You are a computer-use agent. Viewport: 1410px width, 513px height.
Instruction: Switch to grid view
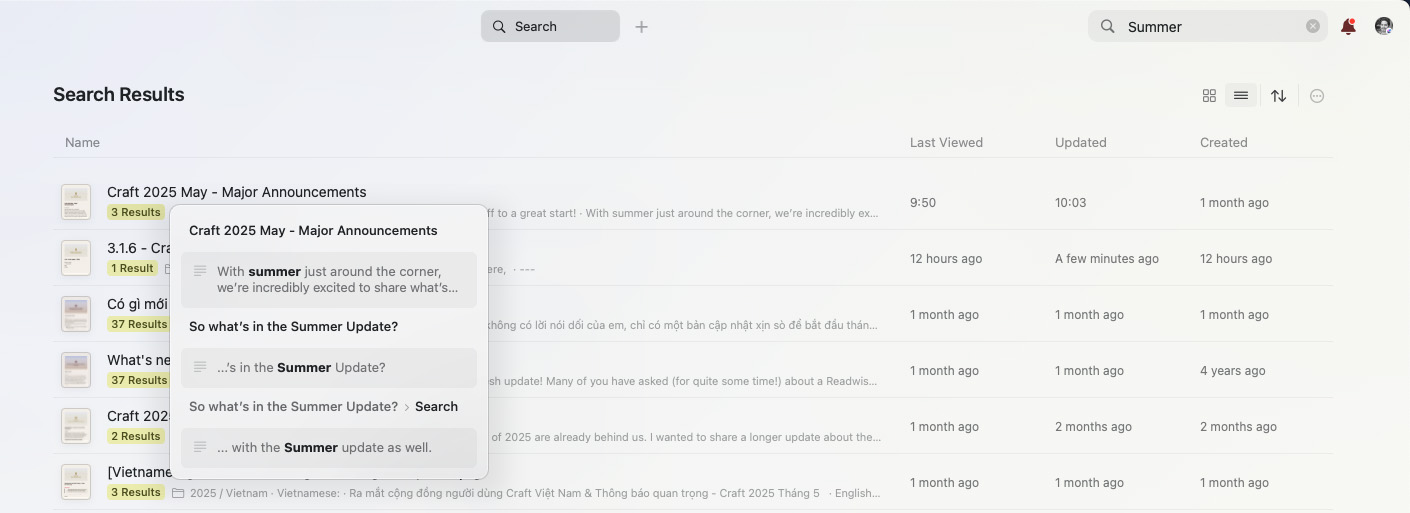[1209, 96]
